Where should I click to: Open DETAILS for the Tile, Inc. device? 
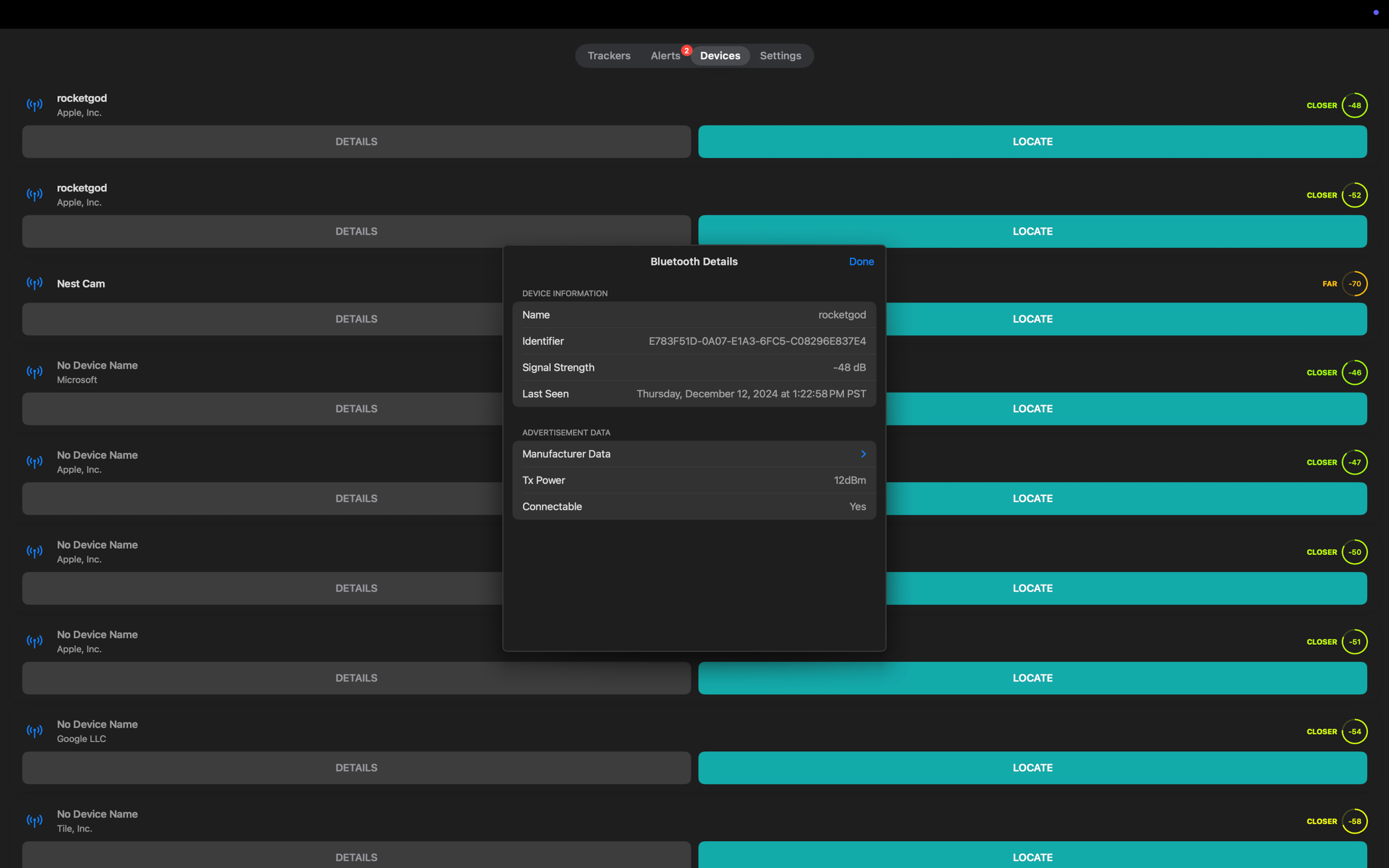(x=356, y=855)
